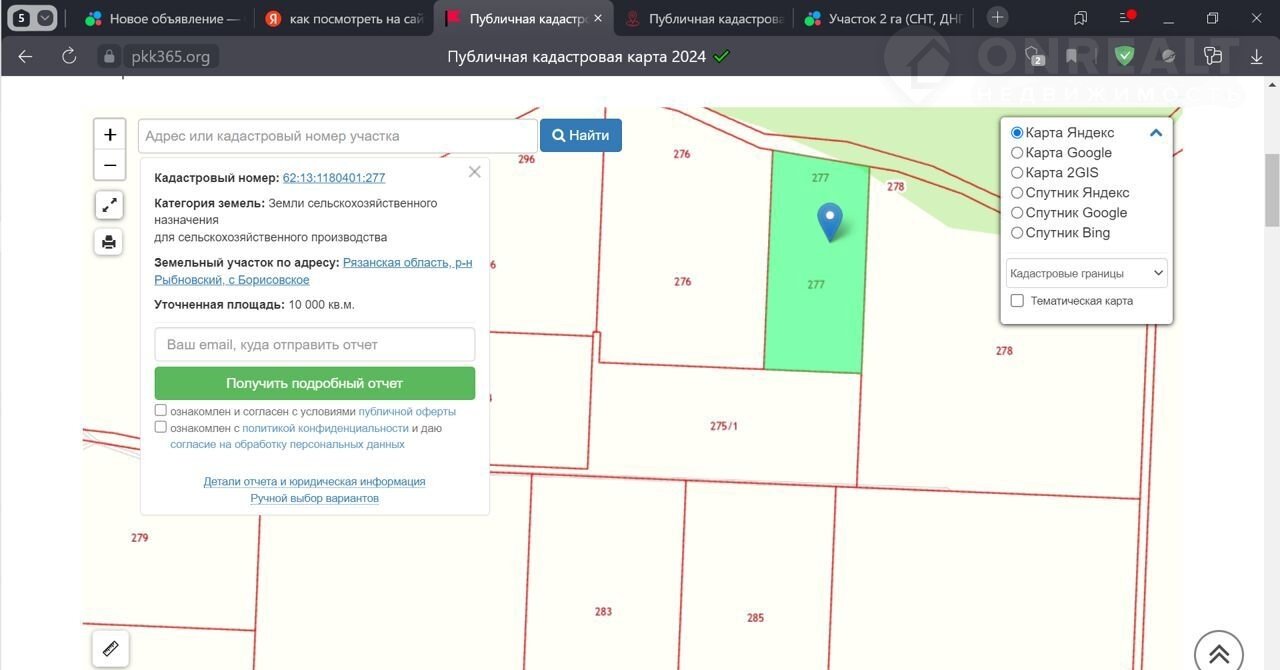Zoom out the map with minus button
This screenshot has height=670, width=1280.
[110, 165]
